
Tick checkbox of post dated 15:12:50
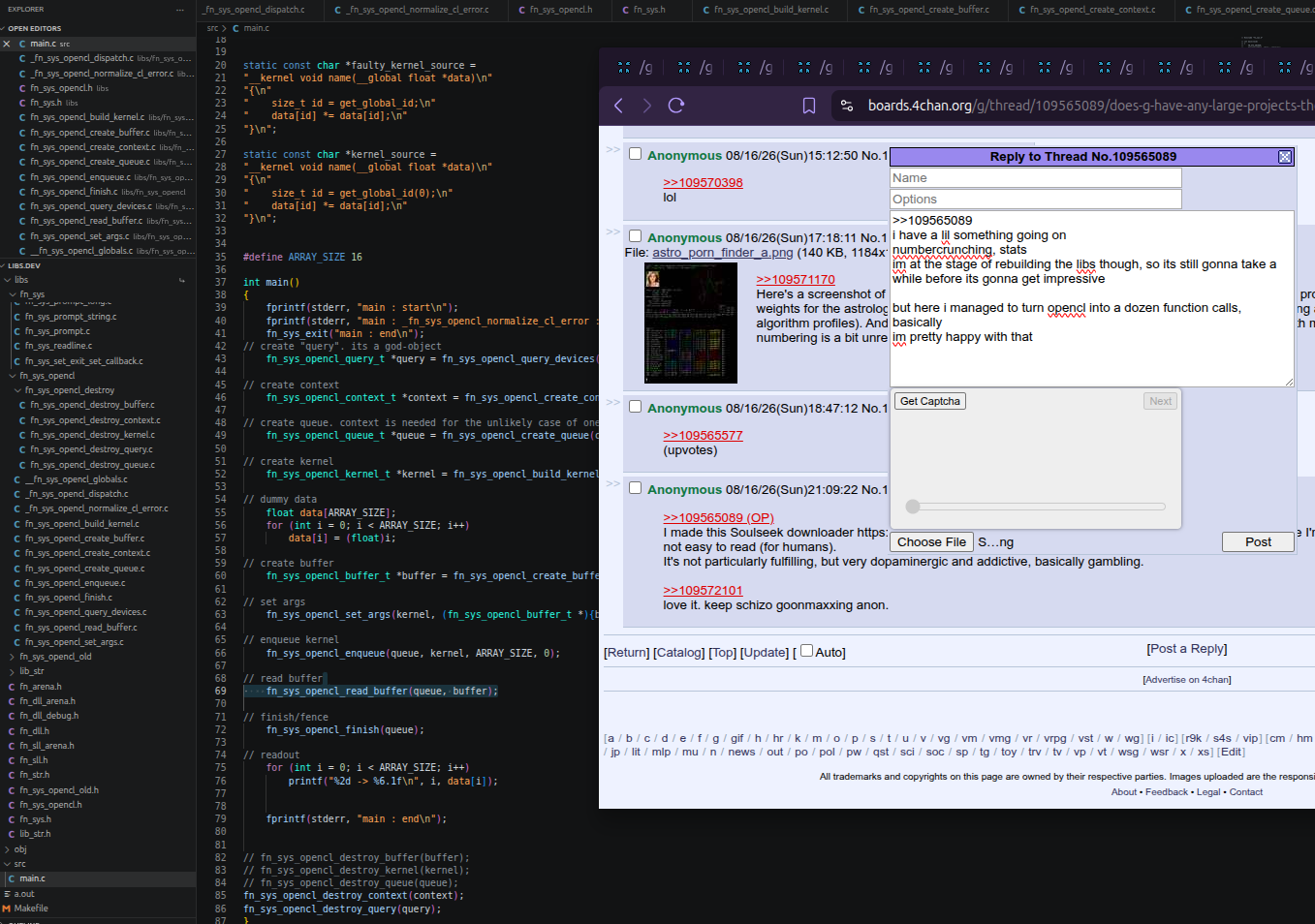pyautogui.click(x=636, y=154)
